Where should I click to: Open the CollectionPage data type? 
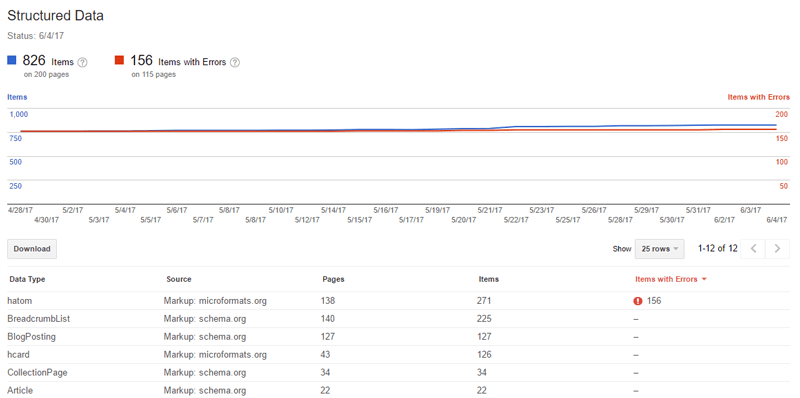(x=37, y=372)
